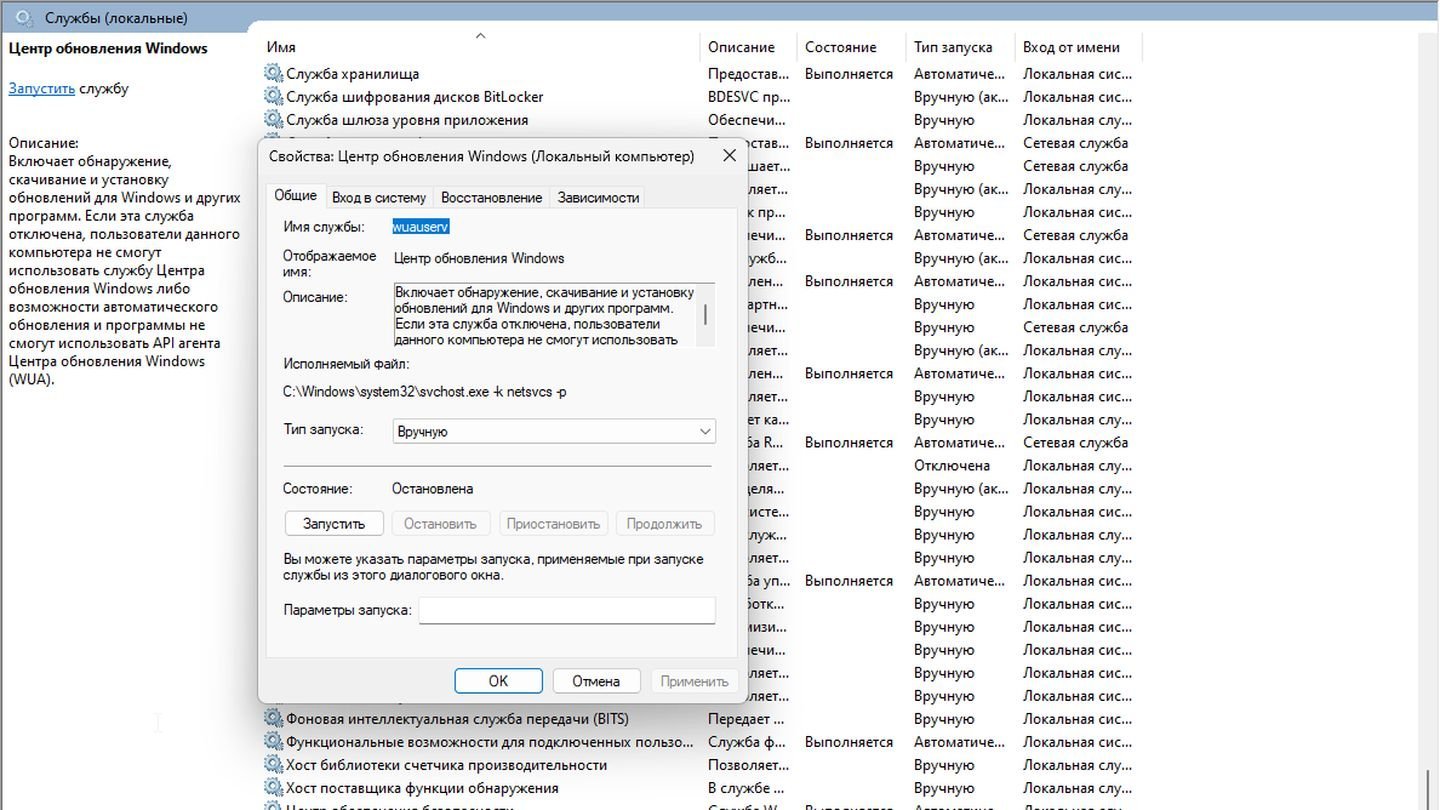1440x810 pixels.
Task: Click the Применить button
Action: tap(694, 681)
